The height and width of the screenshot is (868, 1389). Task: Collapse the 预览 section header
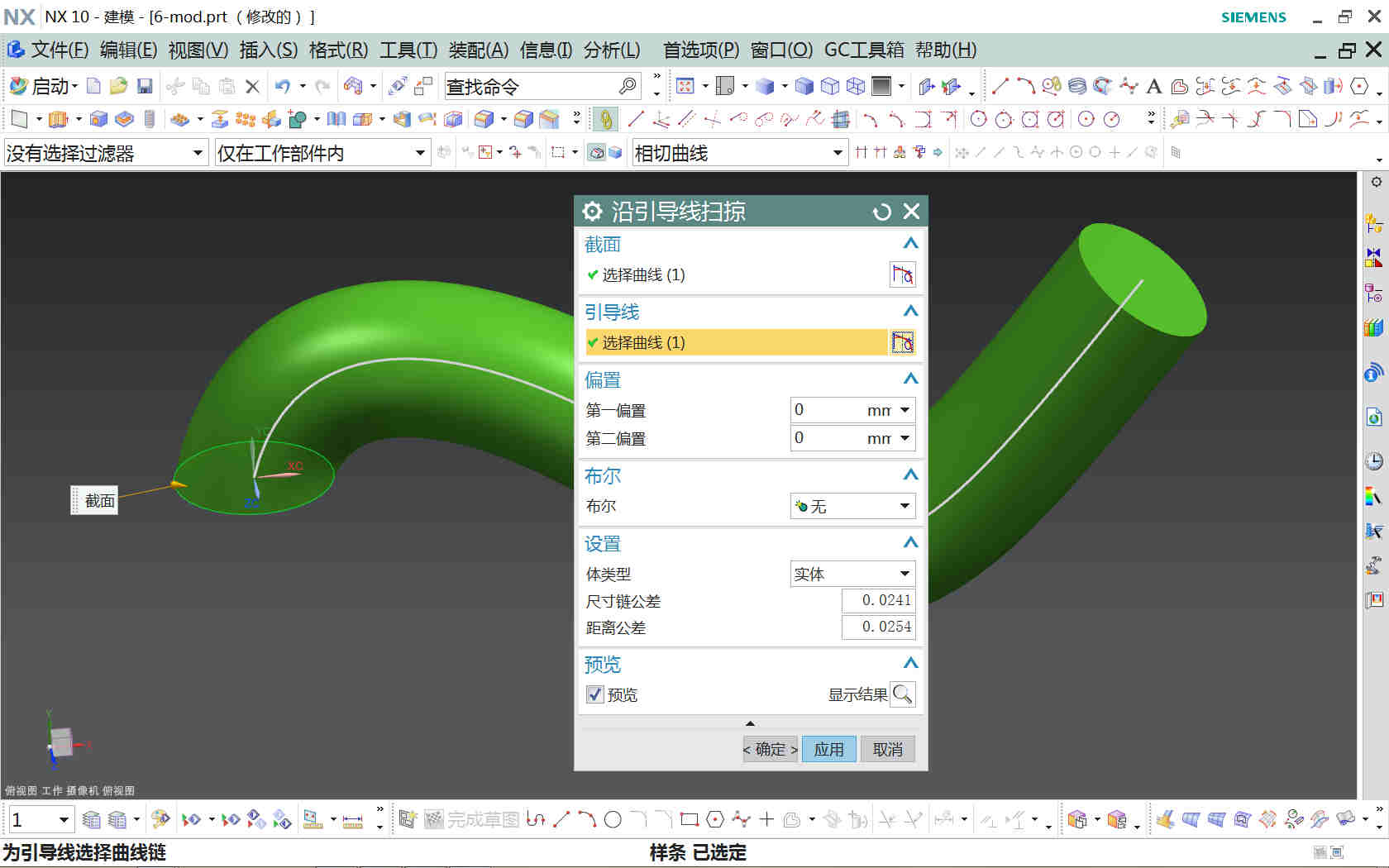pyautogui.click(x=910, y=664)
